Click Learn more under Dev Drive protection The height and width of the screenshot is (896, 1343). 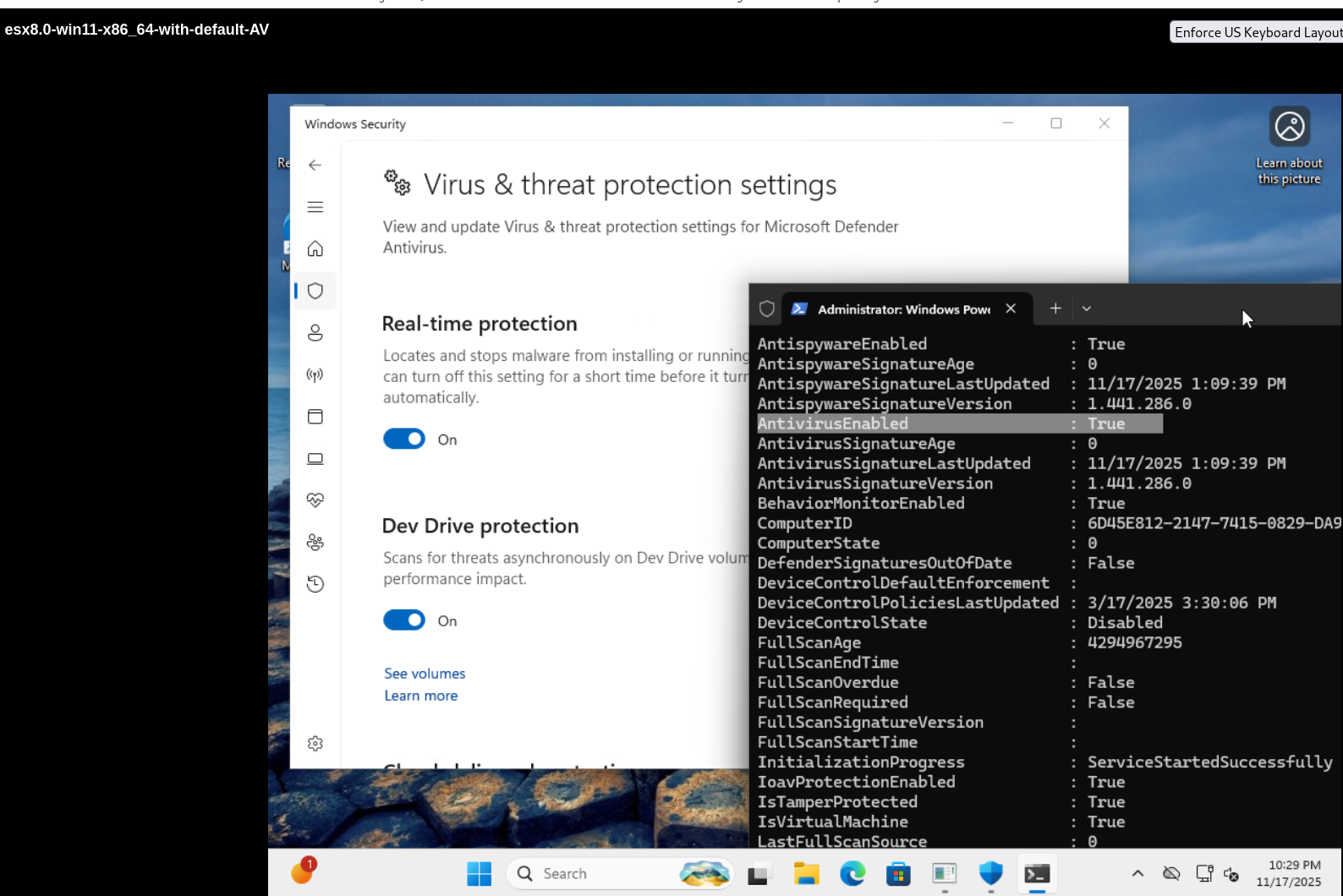point(421,696)
